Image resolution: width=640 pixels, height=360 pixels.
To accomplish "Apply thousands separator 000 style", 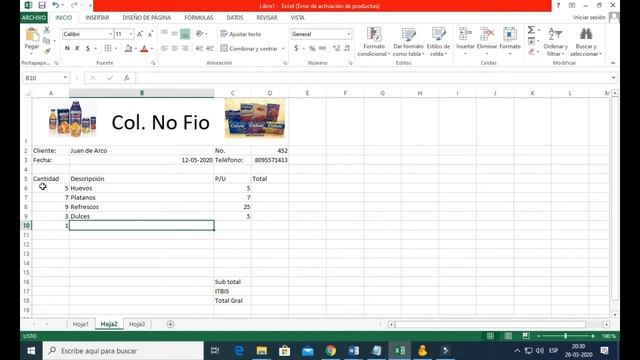I will point(322,49).
